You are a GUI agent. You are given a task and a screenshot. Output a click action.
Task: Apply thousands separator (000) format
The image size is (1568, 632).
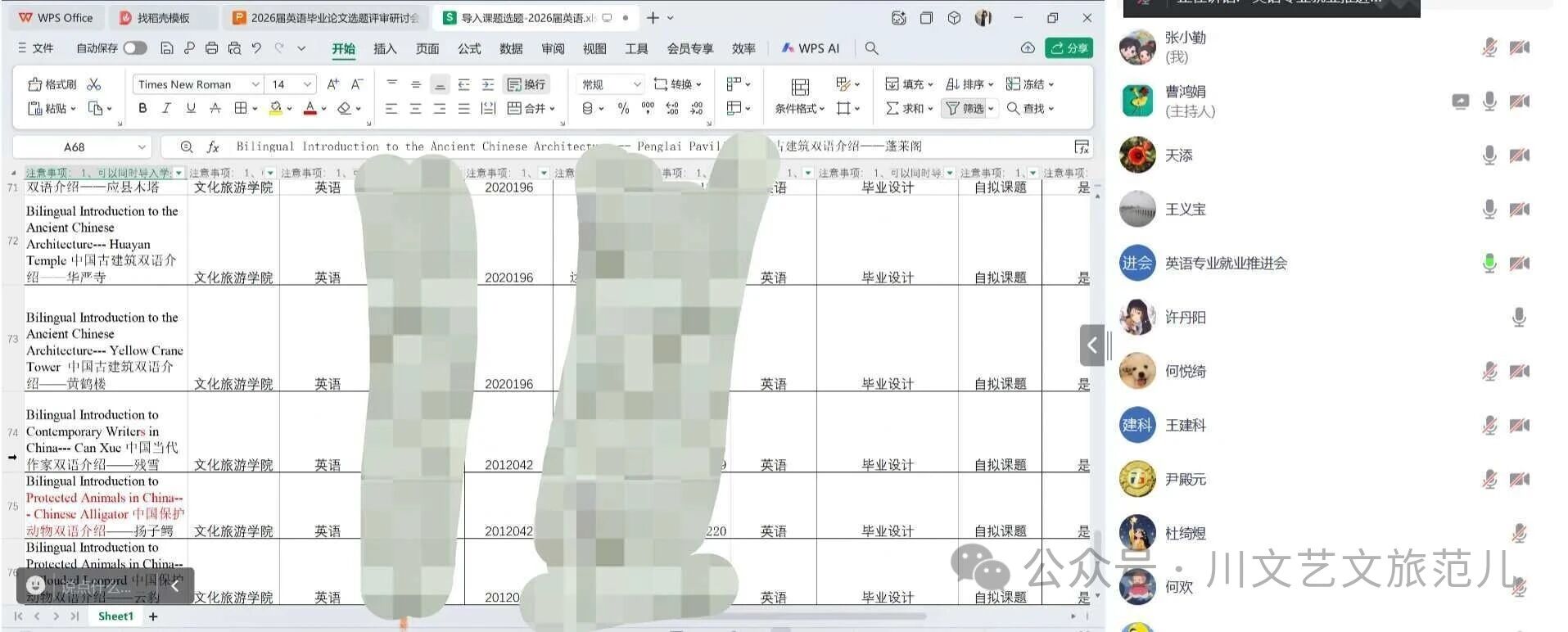648,108
